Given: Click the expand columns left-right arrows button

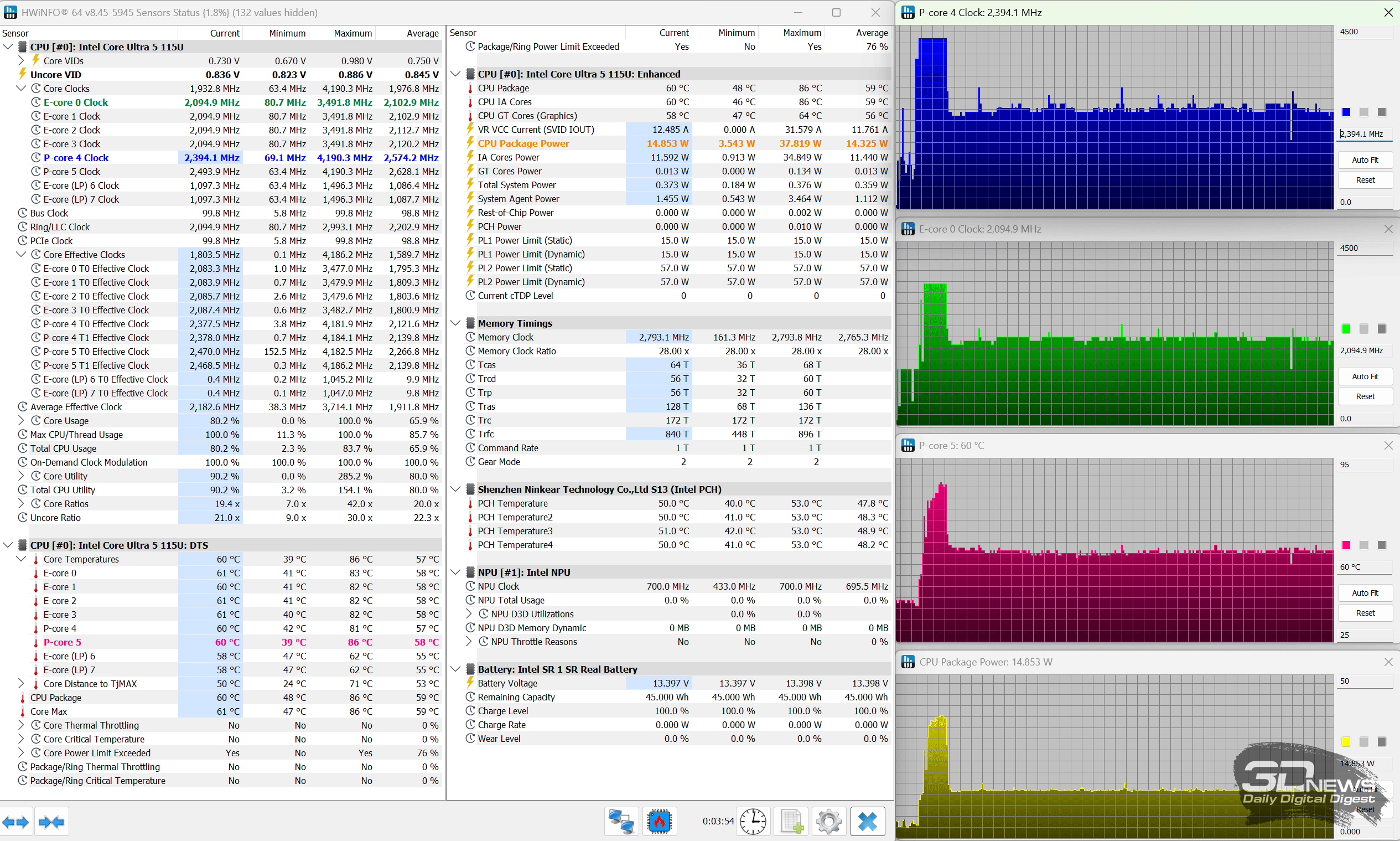Looking at the screenshot, I should (15, 822).
